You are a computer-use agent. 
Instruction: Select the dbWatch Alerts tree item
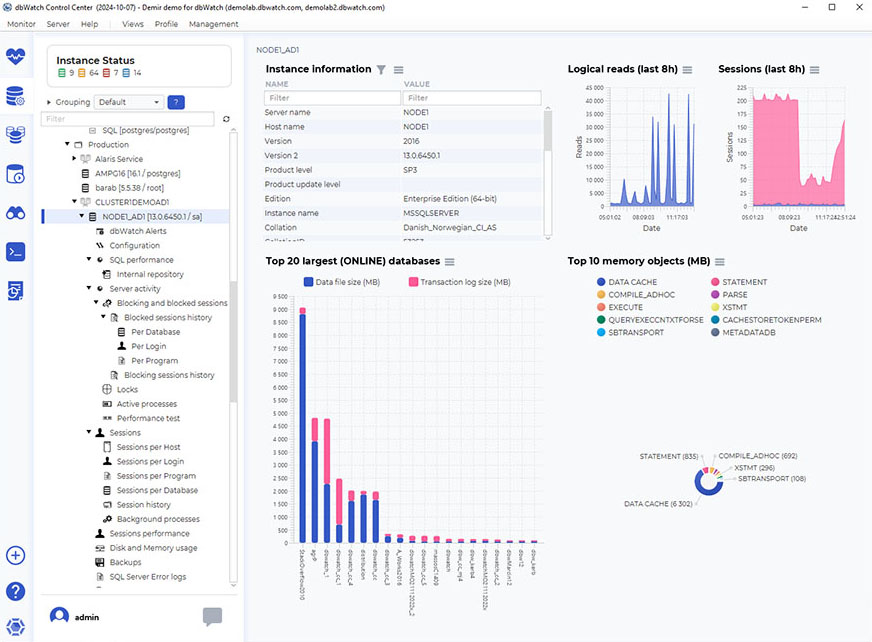(x=137, y=231)
